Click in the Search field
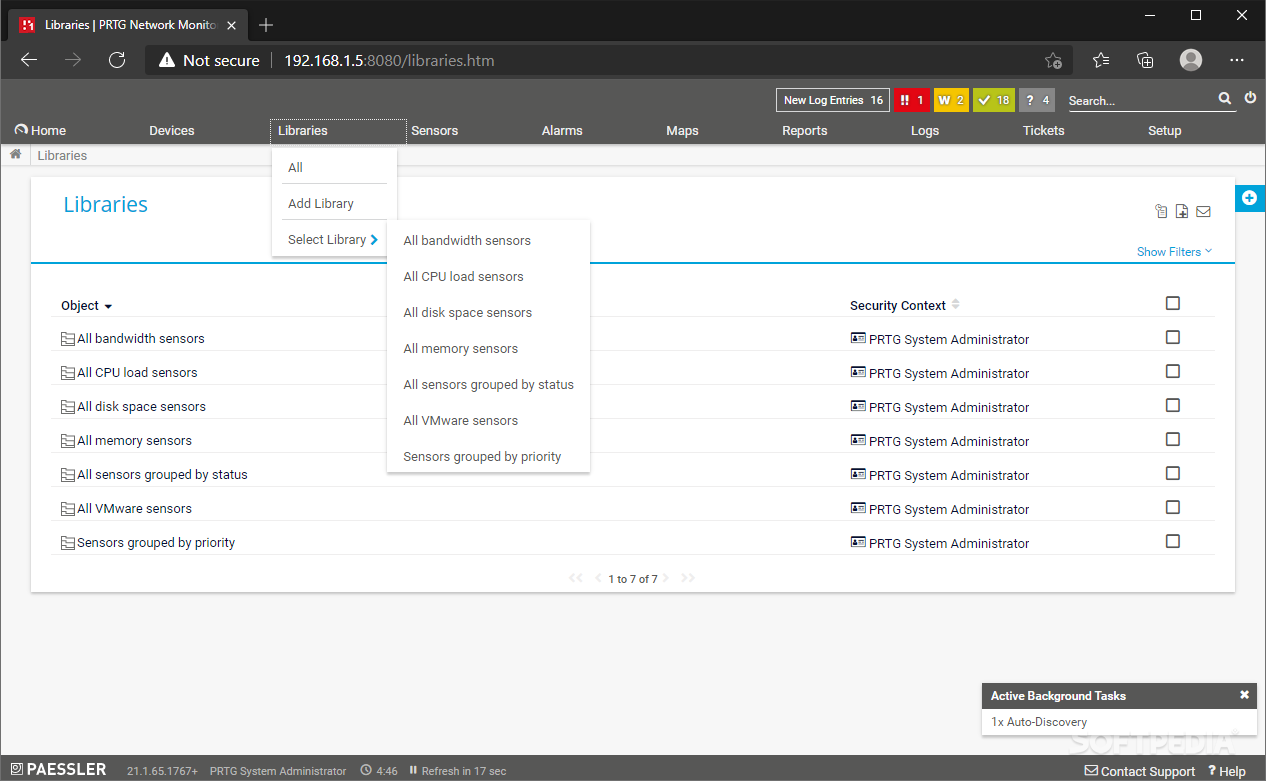1266x781 pixels. (x=1139, y=101)
